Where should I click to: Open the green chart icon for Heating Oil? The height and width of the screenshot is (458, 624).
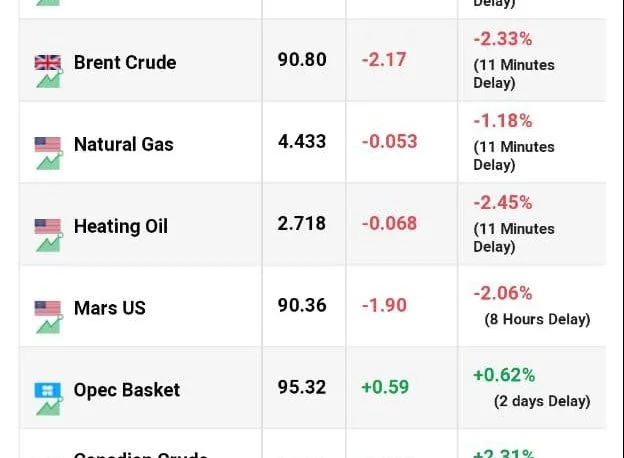click(49, 243)
